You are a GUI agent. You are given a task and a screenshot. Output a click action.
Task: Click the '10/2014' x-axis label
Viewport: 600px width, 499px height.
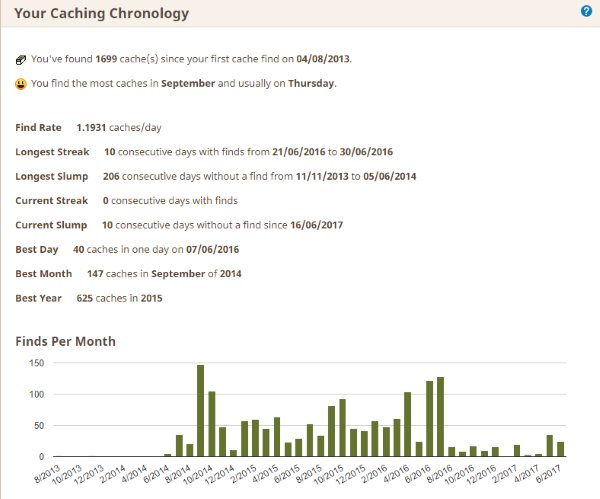[x=198, y=475]
